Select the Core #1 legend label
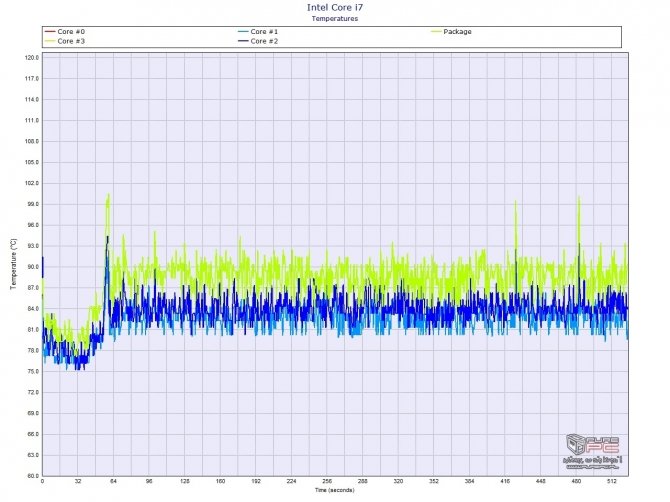The width and height of the screenshot is (670, 502). (264, 32)
